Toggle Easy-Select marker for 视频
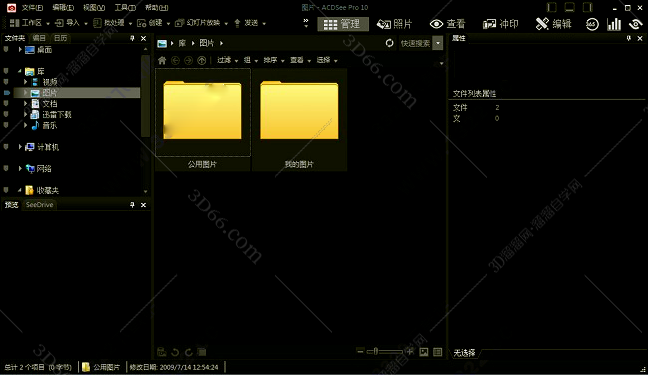The height and width of the screenshot is (375, 648). [x=6, y=82]
